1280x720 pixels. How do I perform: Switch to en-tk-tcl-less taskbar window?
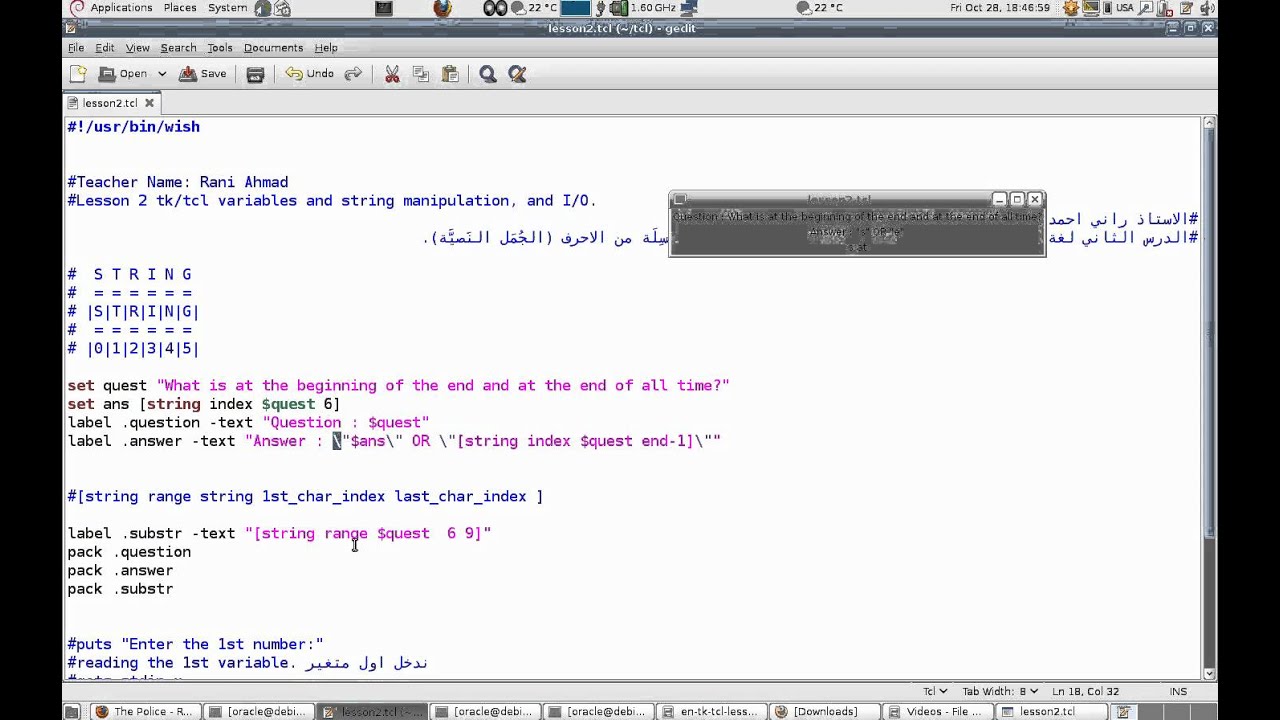711,712
